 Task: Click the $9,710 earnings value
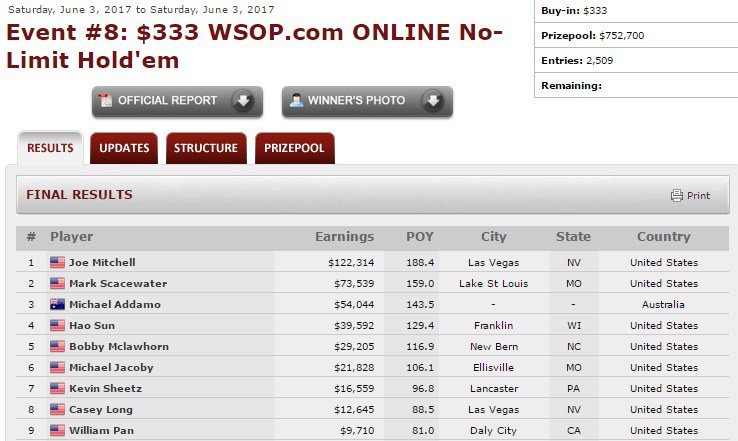[357, 431]
